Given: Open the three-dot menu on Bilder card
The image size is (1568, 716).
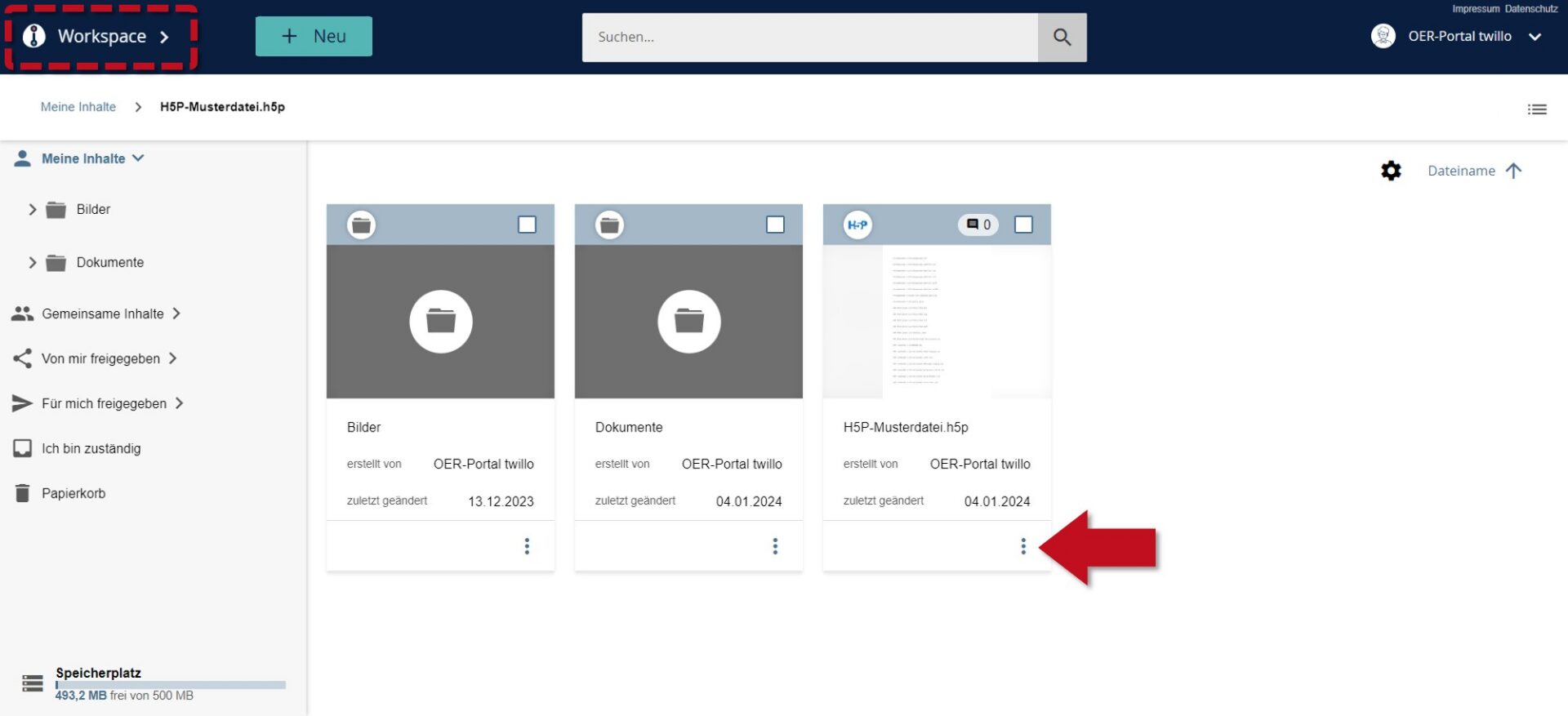Looking at the screenshot, I should tap(527, 546).
